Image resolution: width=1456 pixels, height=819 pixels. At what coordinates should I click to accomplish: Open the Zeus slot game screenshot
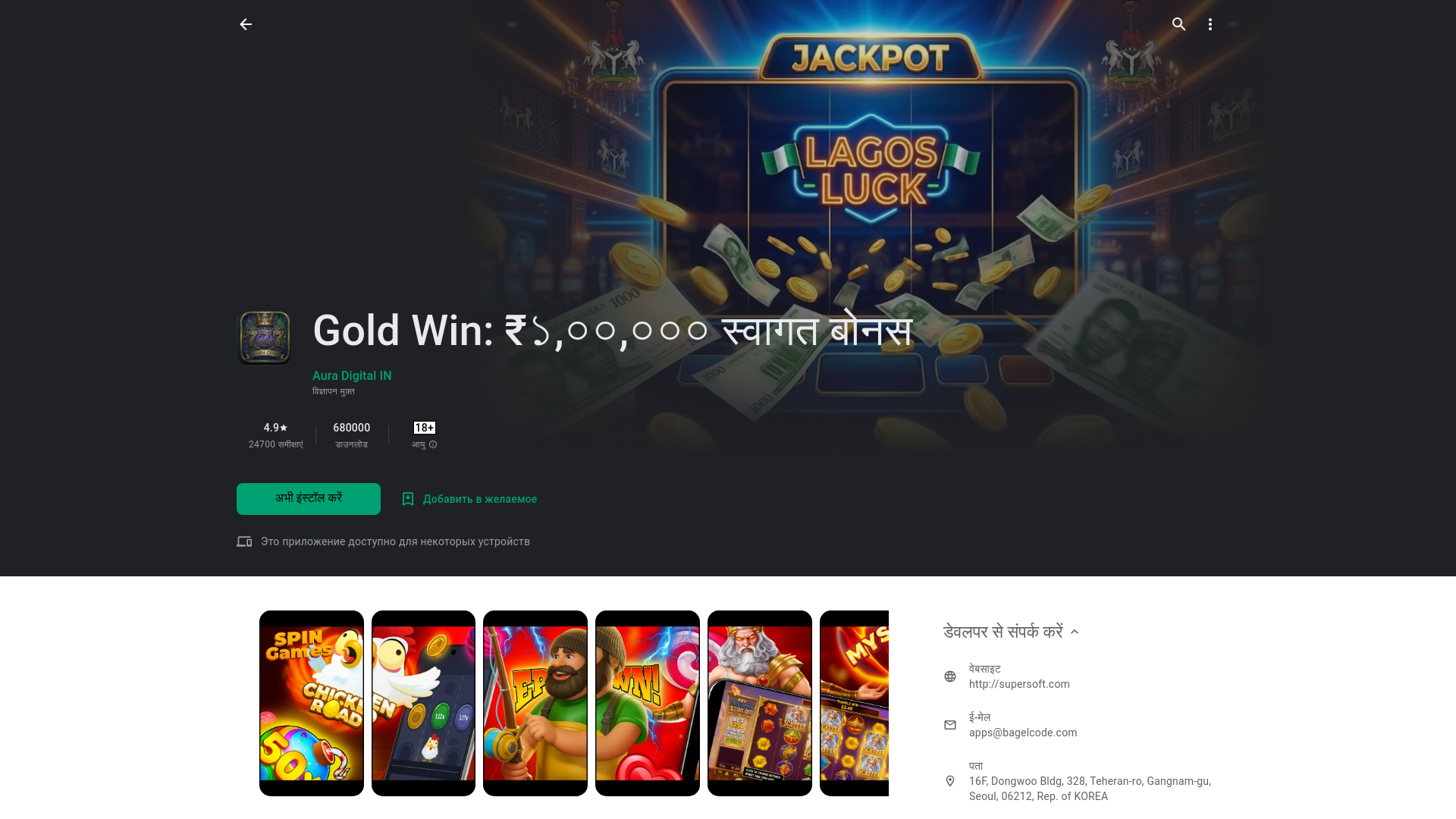760,703
